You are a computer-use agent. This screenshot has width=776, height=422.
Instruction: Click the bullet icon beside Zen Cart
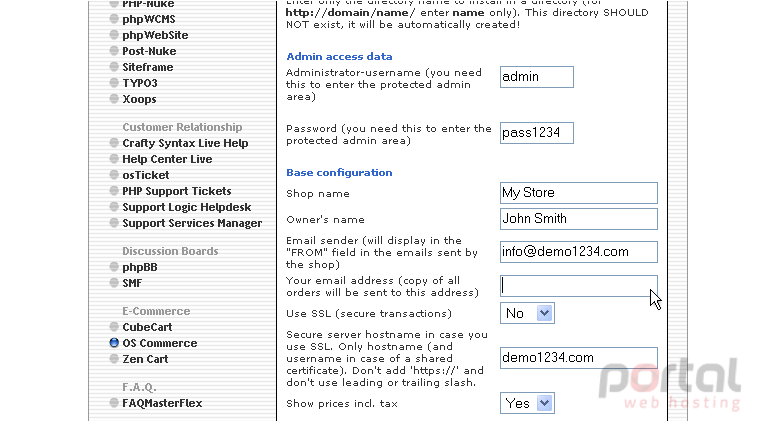point(114,359)
